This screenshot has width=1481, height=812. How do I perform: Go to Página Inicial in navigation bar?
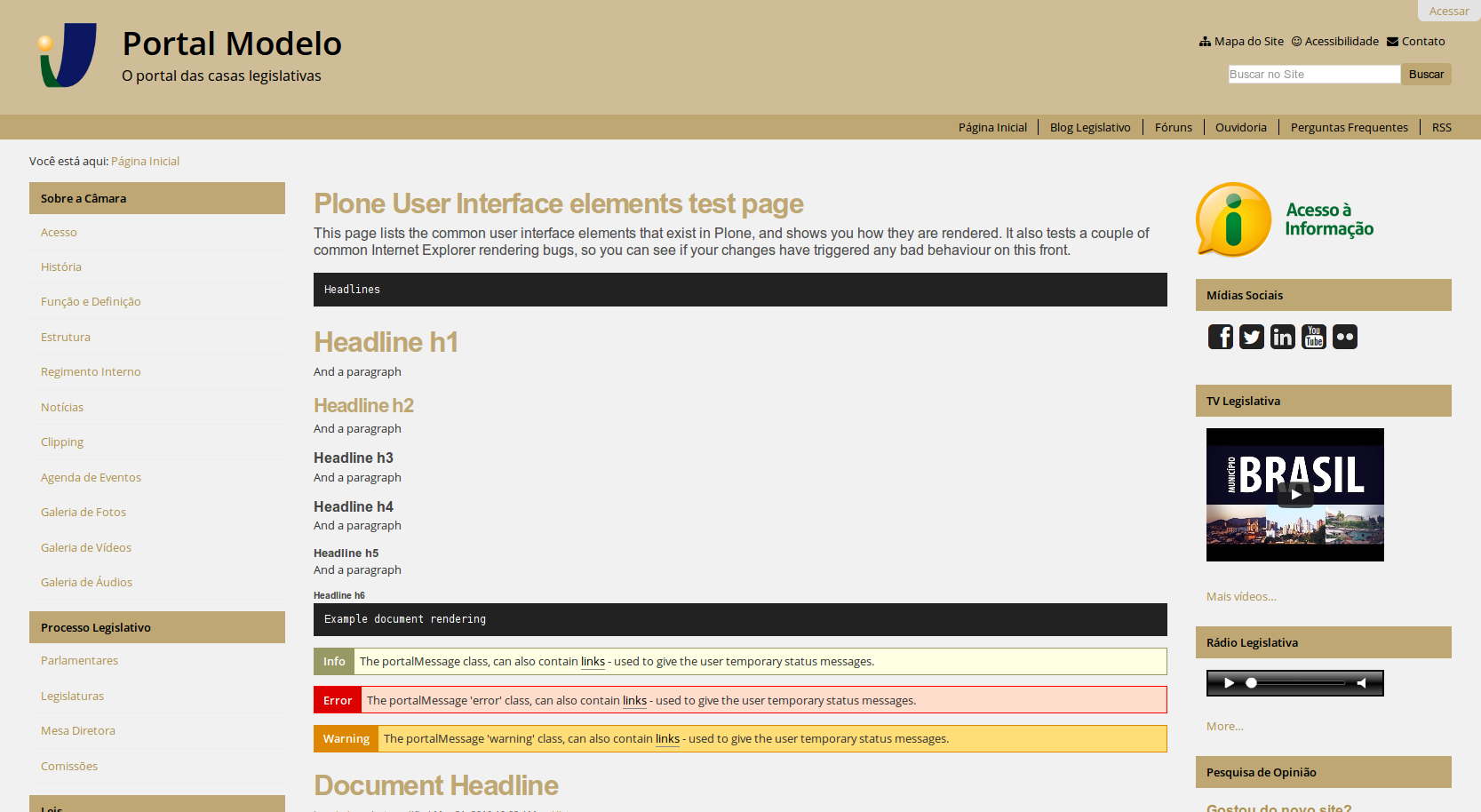tap(992, 127)
